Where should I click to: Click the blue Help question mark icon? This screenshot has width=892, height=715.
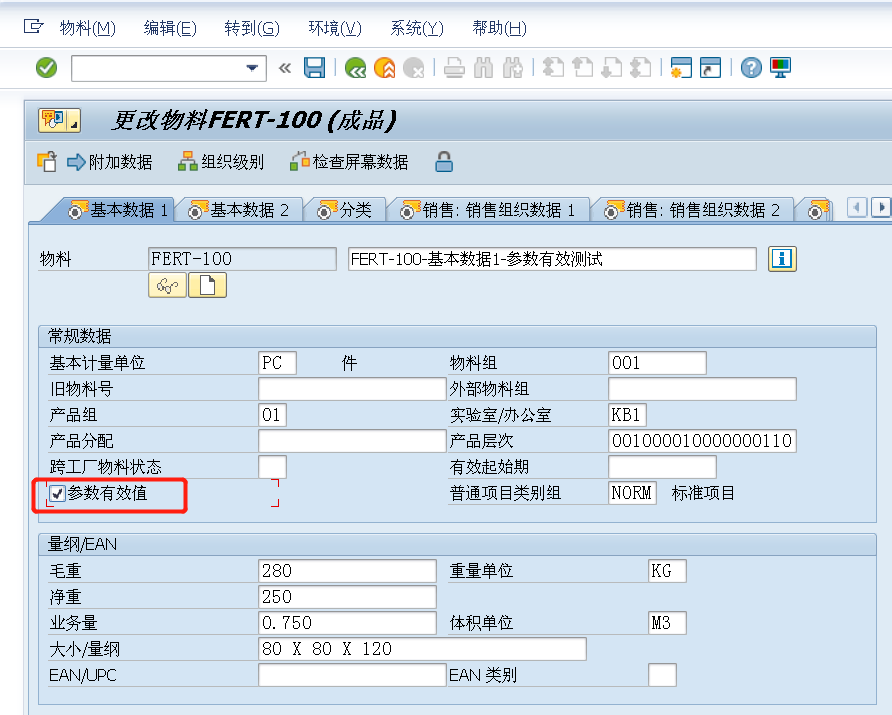(751, 68)
